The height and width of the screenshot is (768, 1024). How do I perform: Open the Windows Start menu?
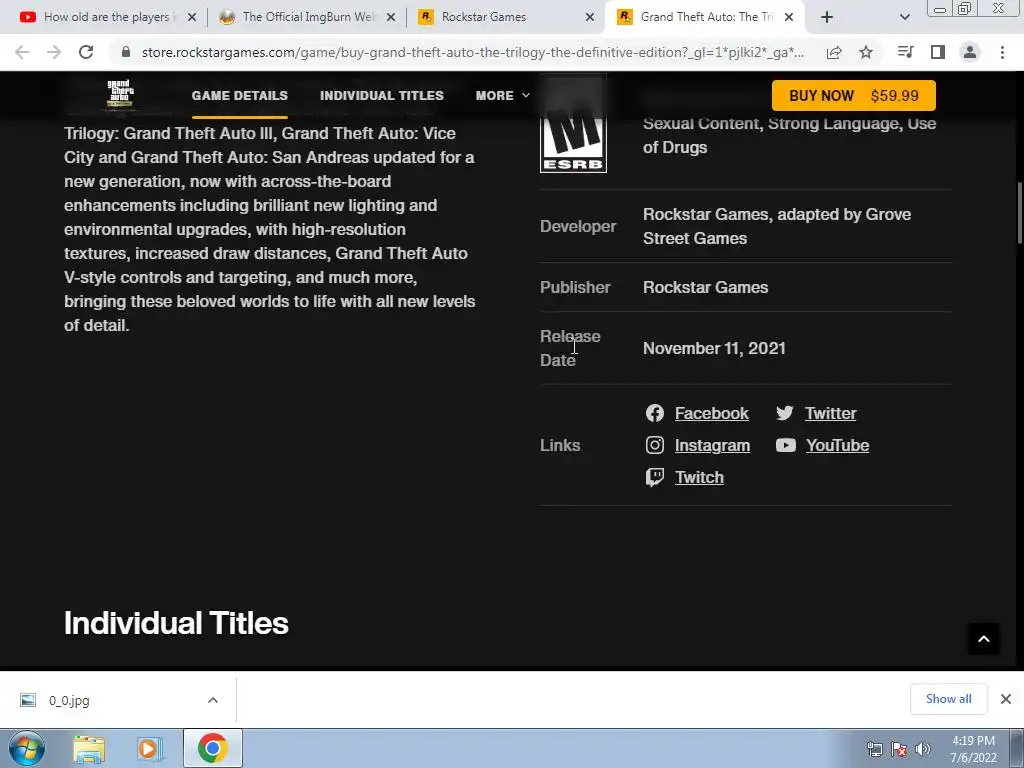click(x=27, y=748)
